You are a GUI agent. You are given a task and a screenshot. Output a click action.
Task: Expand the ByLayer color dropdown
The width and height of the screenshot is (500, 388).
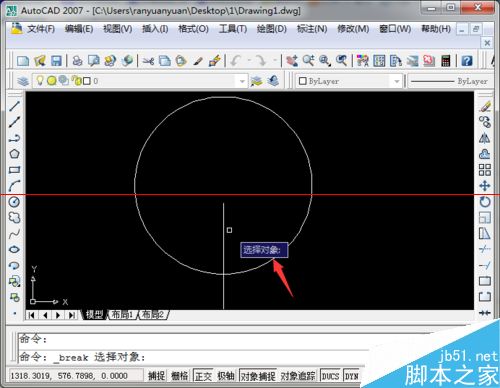click(x=397, y=81)
